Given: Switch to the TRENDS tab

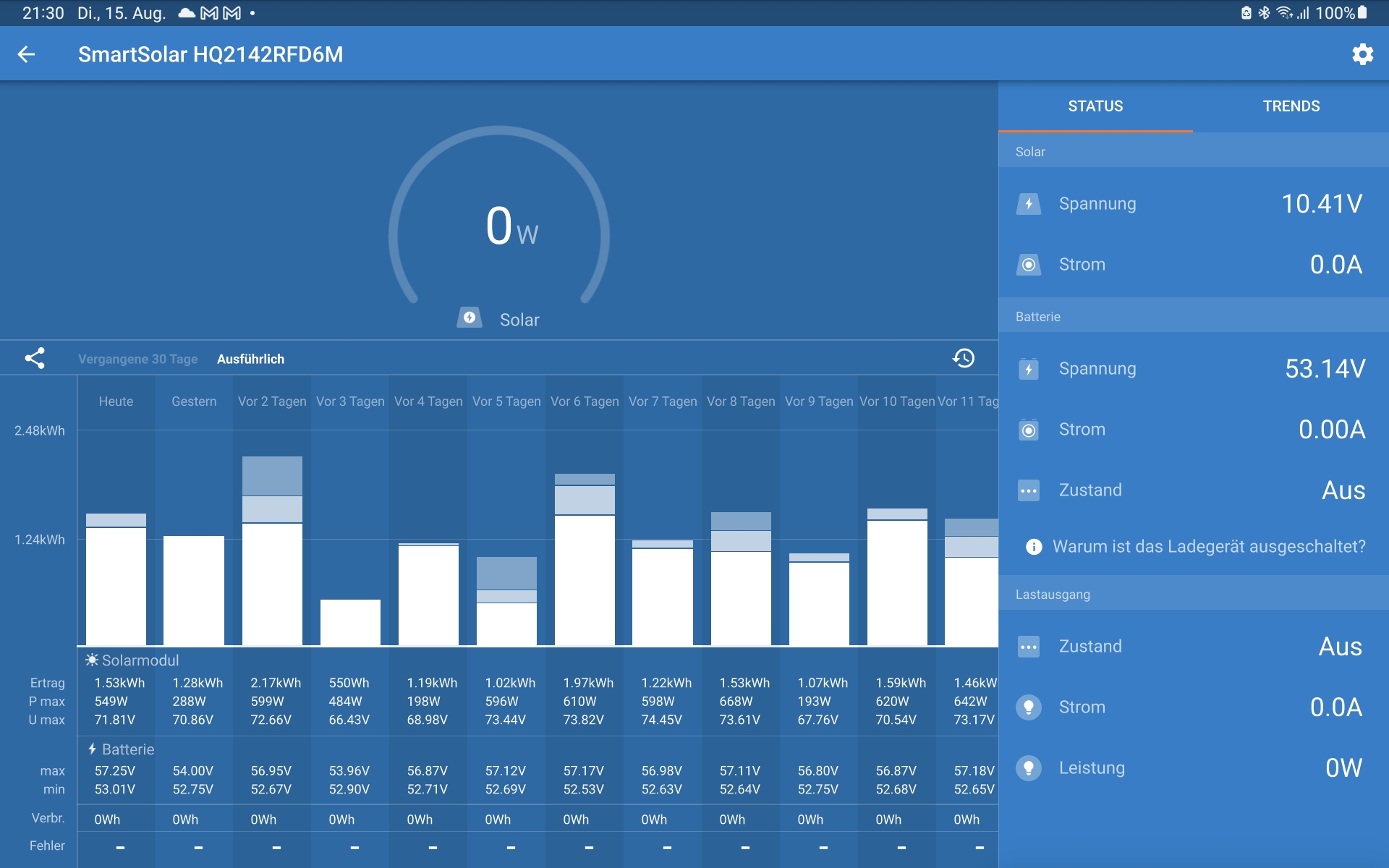Looking at the screenshot, I should (x=1291, y=106).
